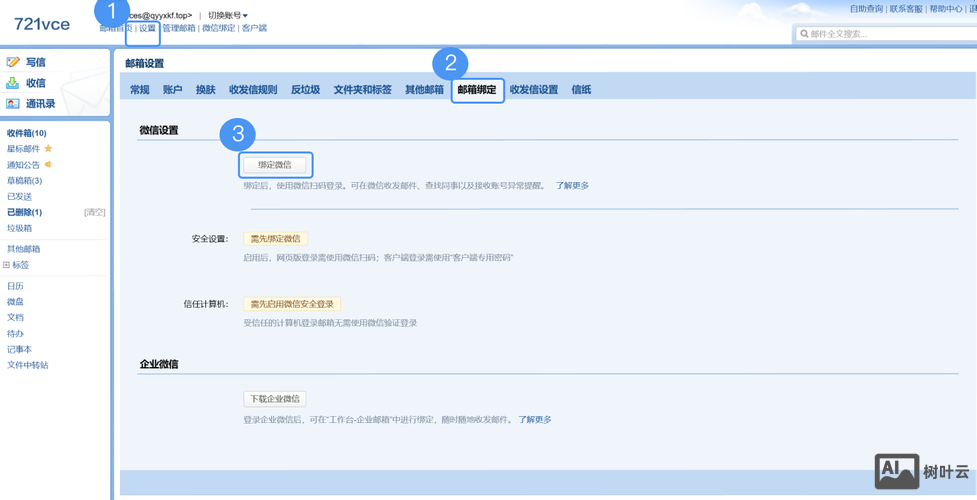Open the 切换账号 dropdown
977x500 pixels.
228,15
